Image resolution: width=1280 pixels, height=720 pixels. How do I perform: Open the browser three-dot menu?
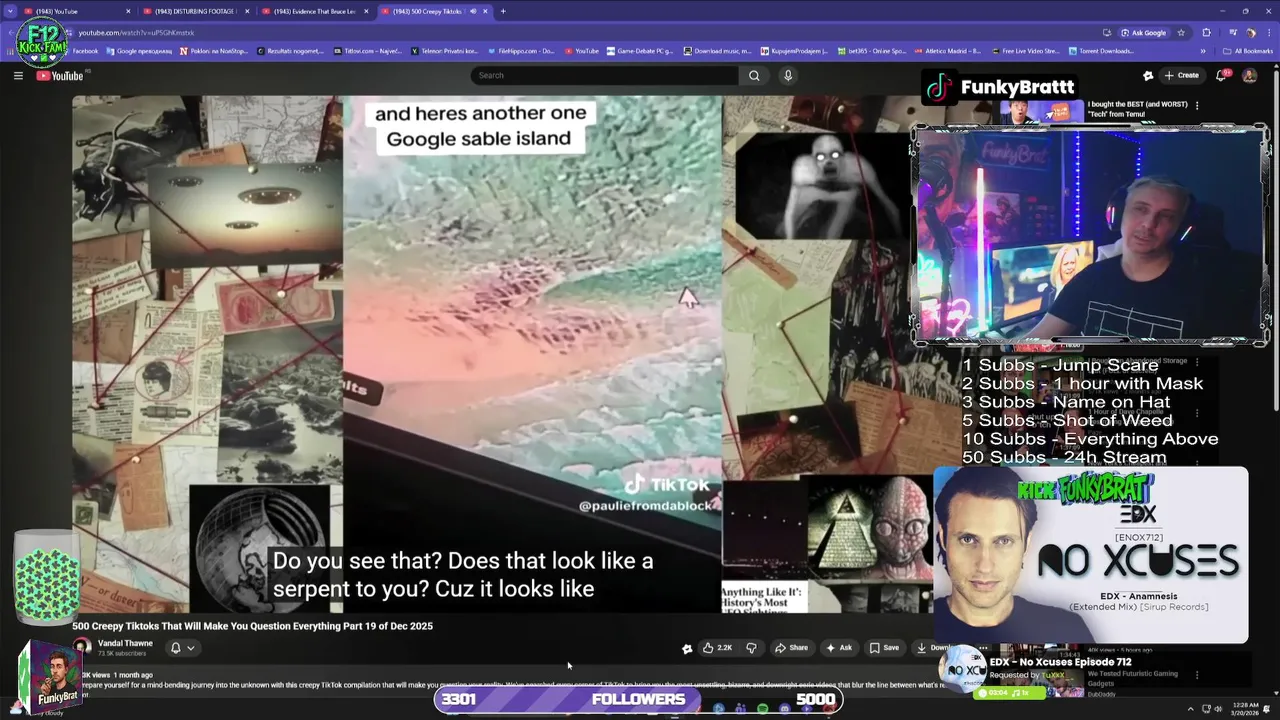[x=1269, y=32]
